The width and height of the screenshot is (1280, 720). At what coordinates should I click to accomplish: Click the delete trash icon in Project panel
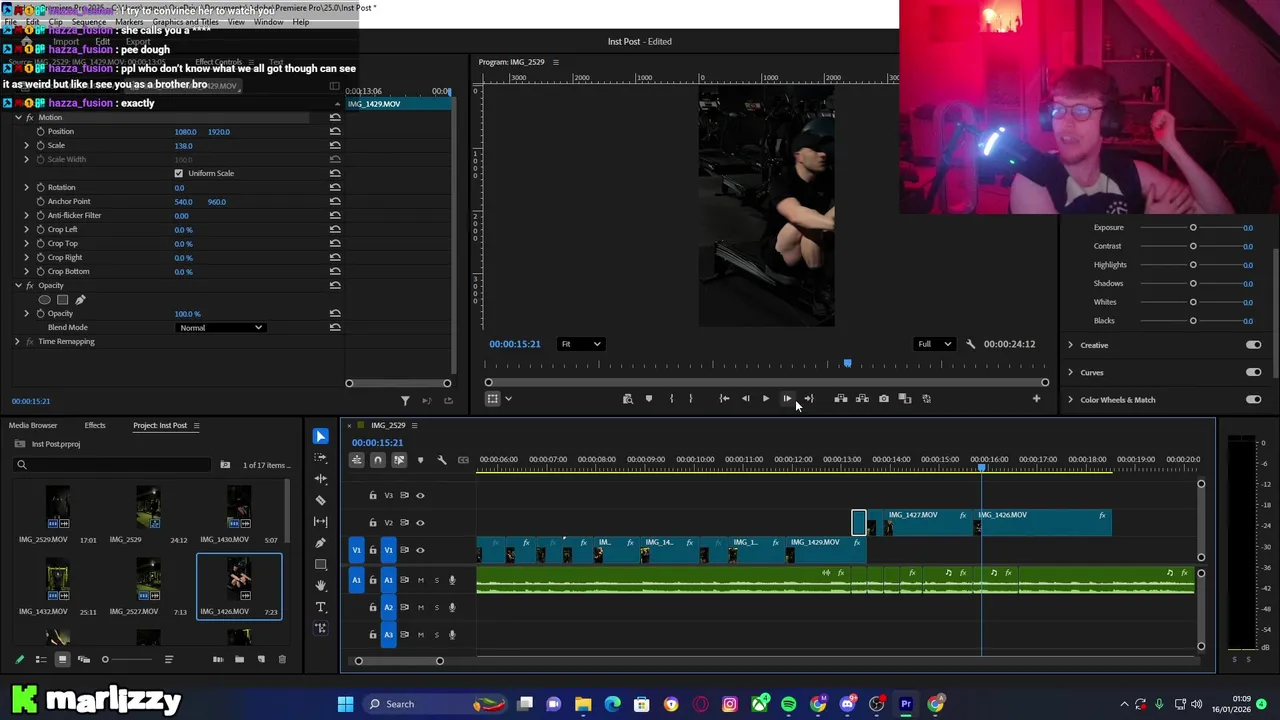(282, 659)
